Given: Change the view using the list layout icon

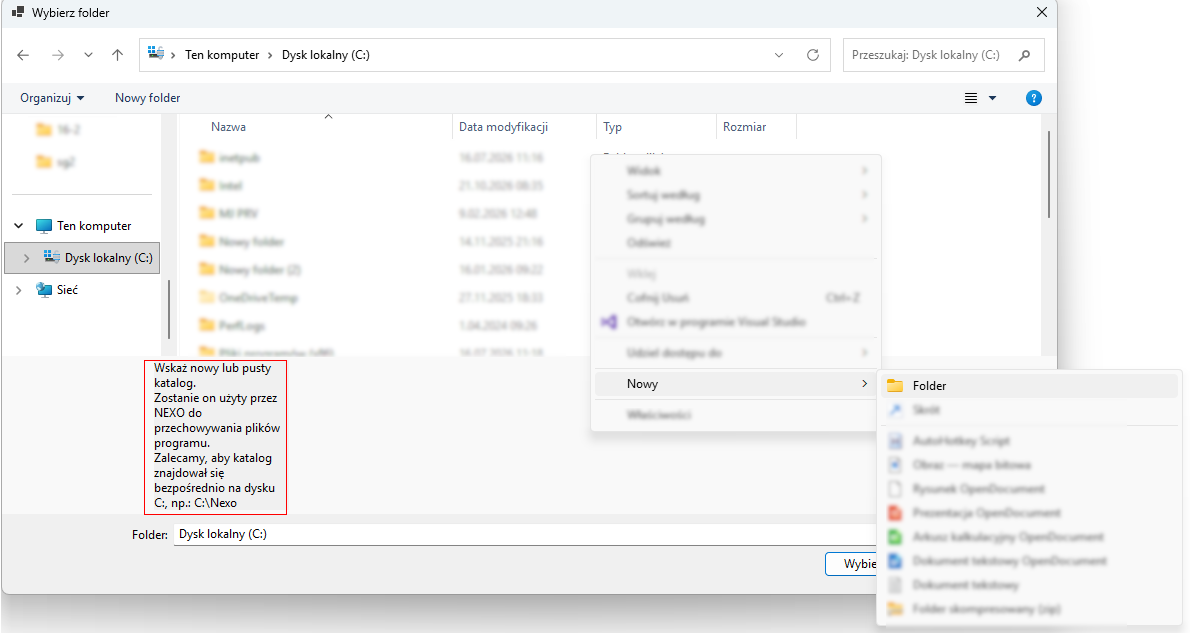Looking at the screenshot, I should [x=971, y=98].
